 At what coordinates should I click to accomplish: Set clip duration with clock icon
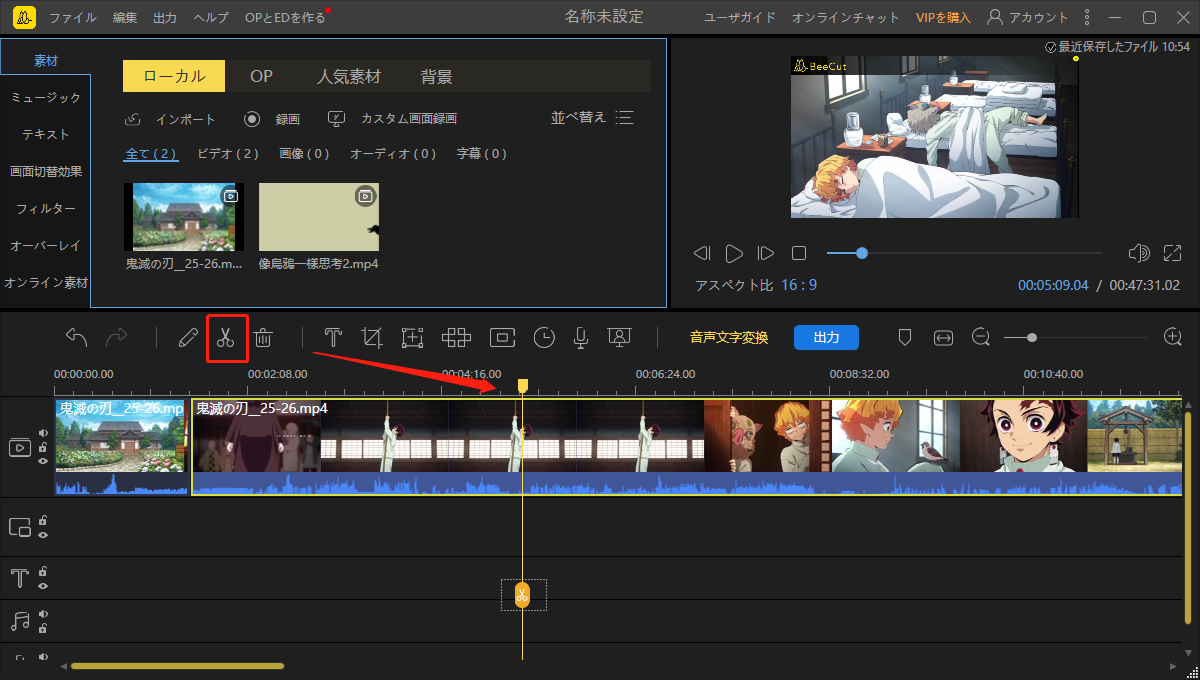coord(544,338)
